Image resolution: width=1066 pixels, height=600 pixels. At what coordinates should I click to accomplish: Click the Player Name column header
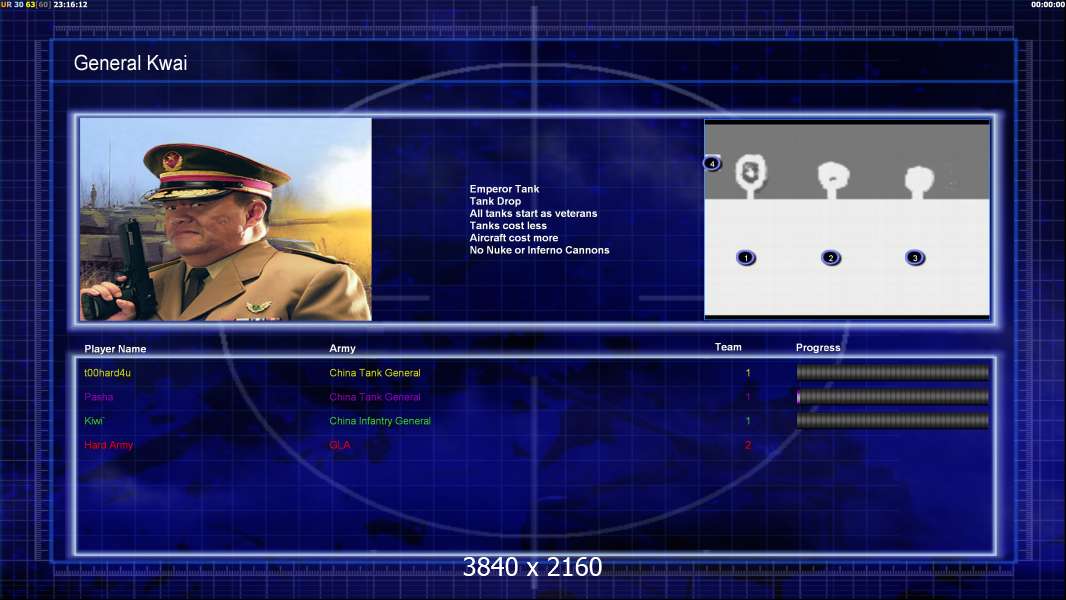115,349
